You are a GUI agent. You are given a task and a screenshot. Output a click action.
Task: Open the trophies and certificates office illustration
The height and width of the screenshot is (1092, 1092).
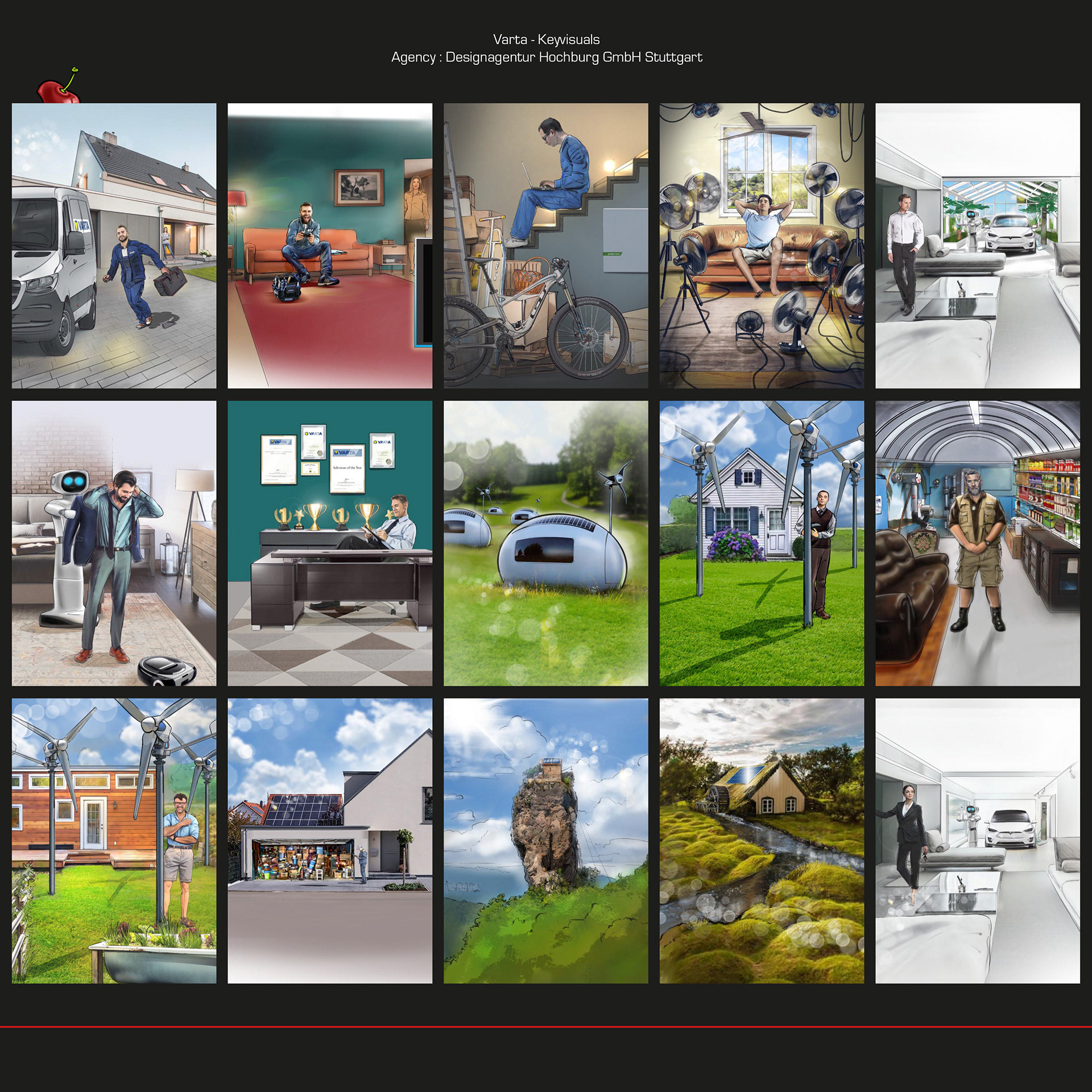tap(330, 543)
